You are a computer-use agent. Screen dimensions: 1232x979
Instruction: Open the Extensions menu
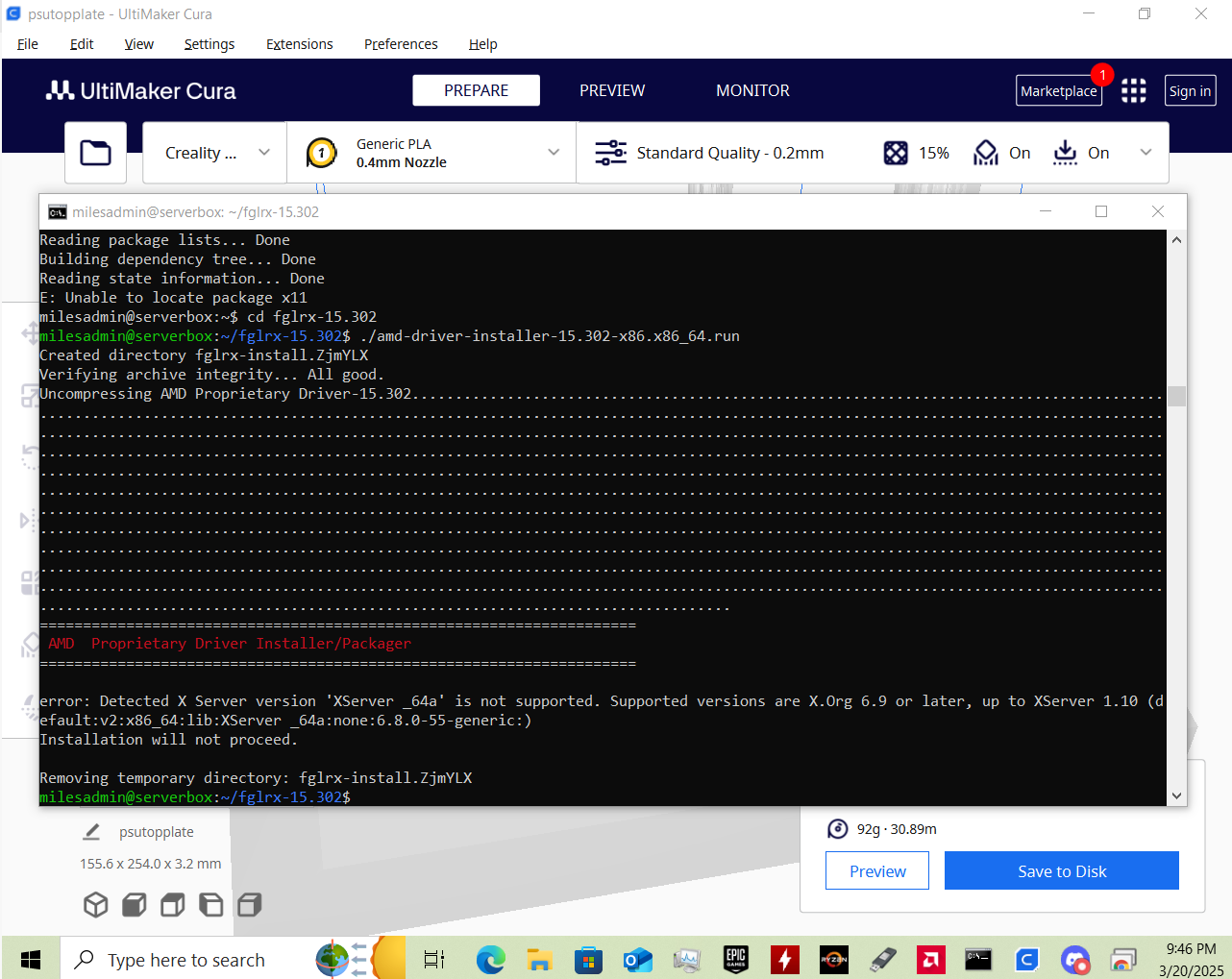pos(299,44)
